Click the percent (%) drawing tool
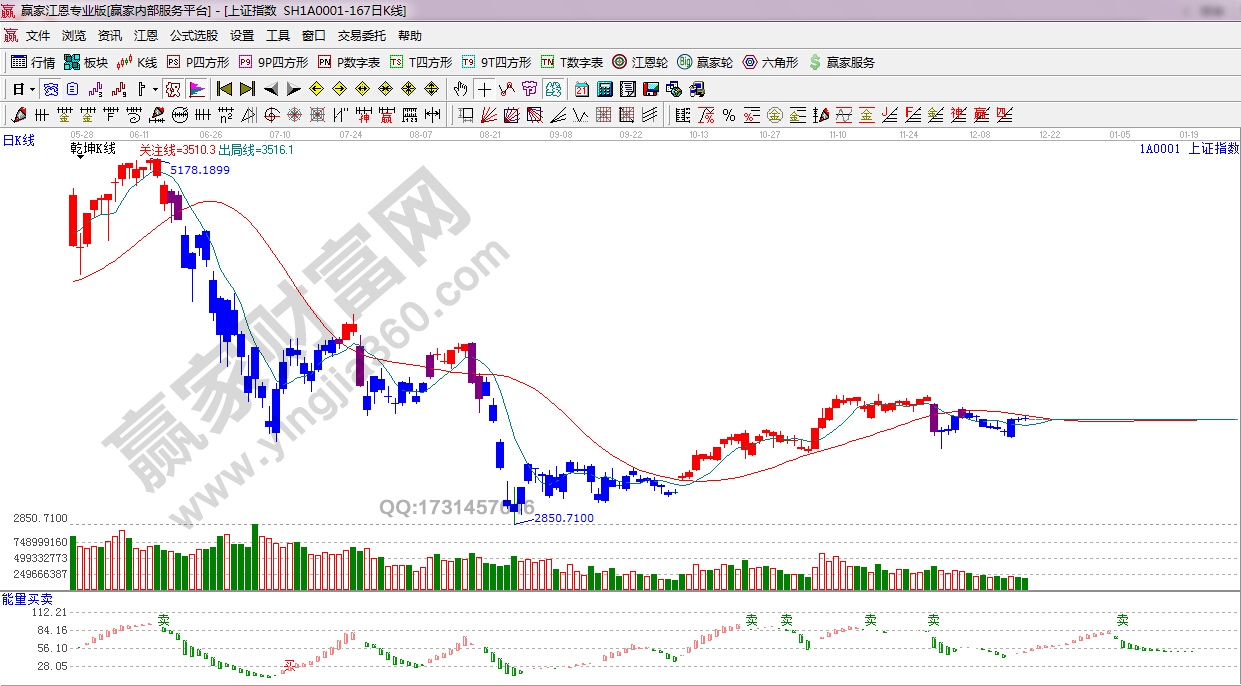The image size is (1241, 686). tap(728, 115)
